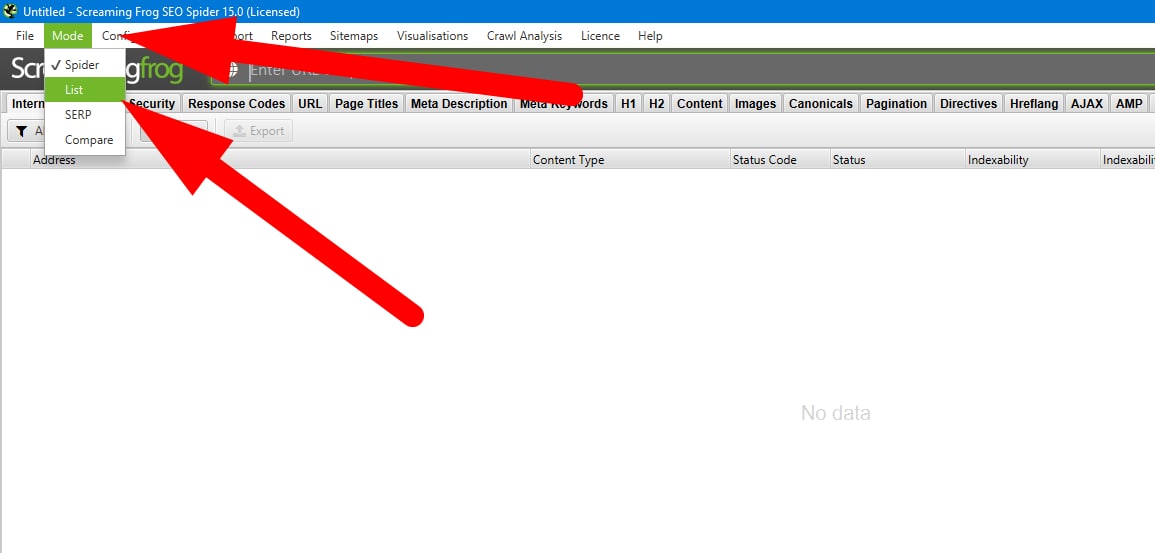This screenshot has height=553, width=1155.
Task: Open the Help menu
Action: [650, 35]
